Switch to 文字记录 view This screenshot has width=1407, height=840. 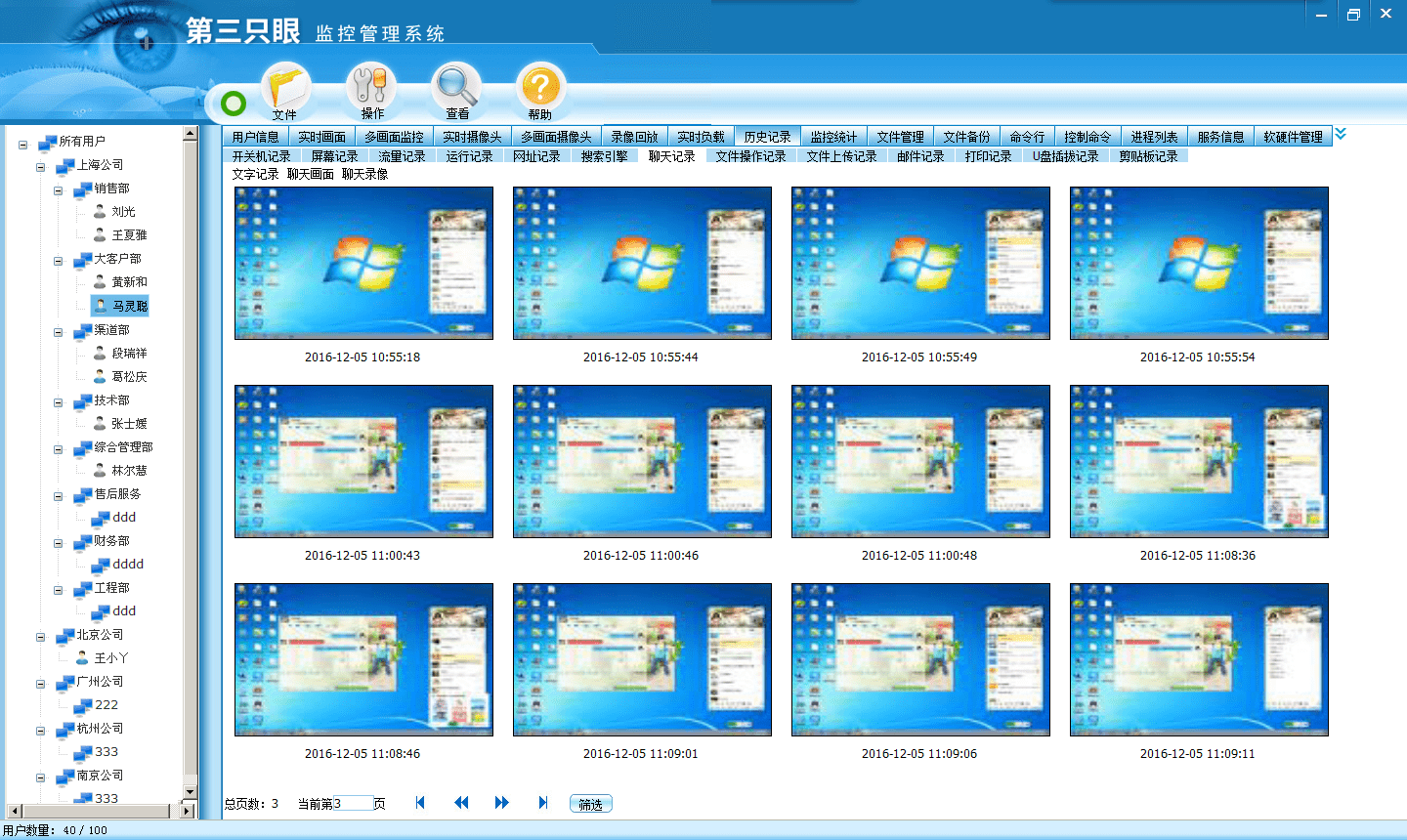click(x=256, y=174)
